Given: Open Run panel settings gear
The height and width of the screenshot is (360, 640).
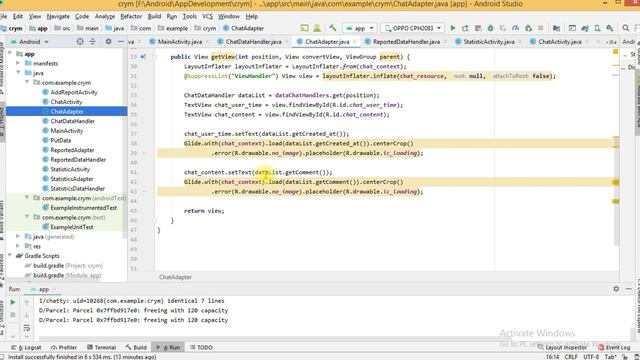Looking at the screenshot, I should point(616,289).
